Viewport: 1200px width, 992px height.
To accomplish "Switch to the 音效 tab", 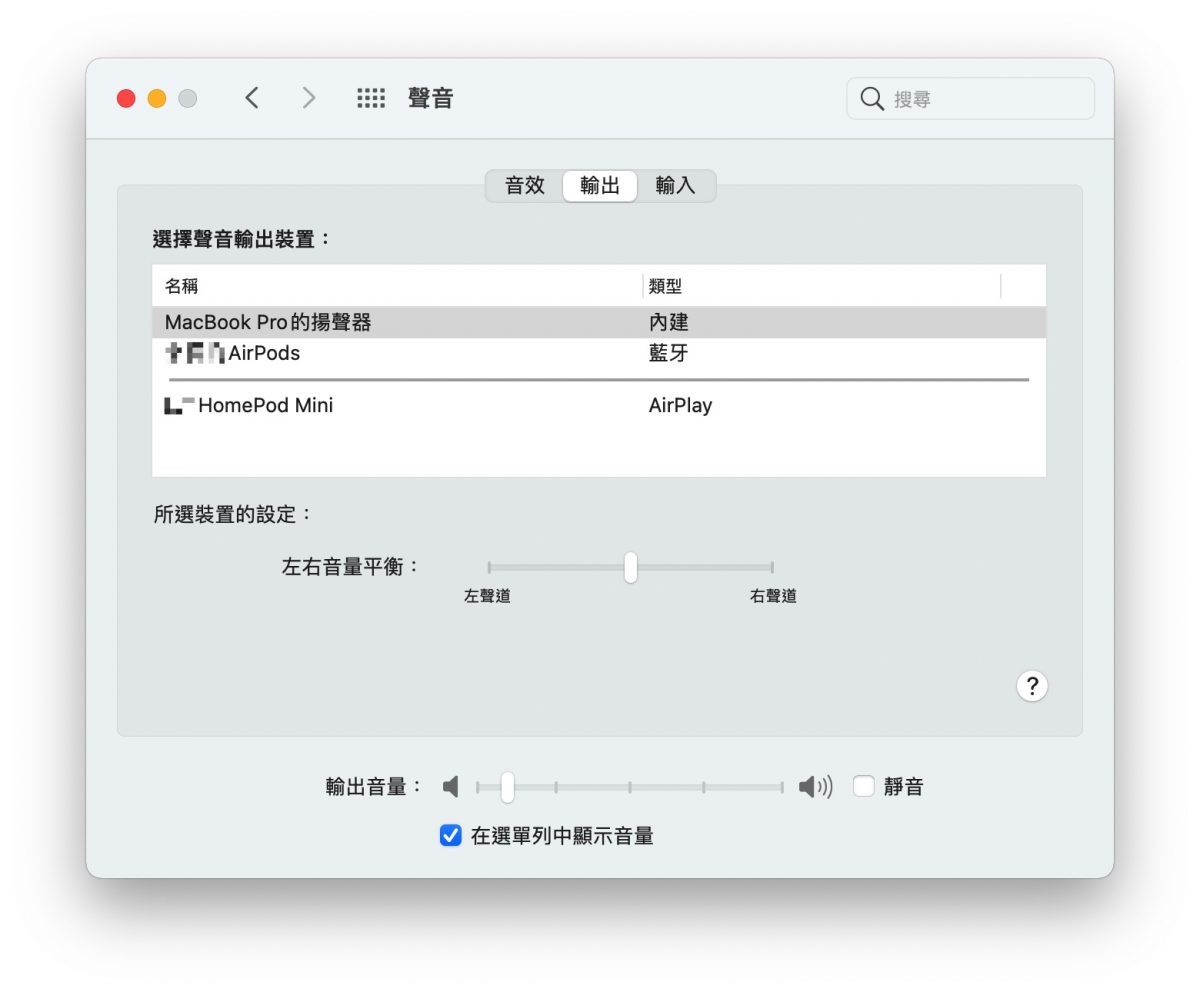I will tap(525, 186).
